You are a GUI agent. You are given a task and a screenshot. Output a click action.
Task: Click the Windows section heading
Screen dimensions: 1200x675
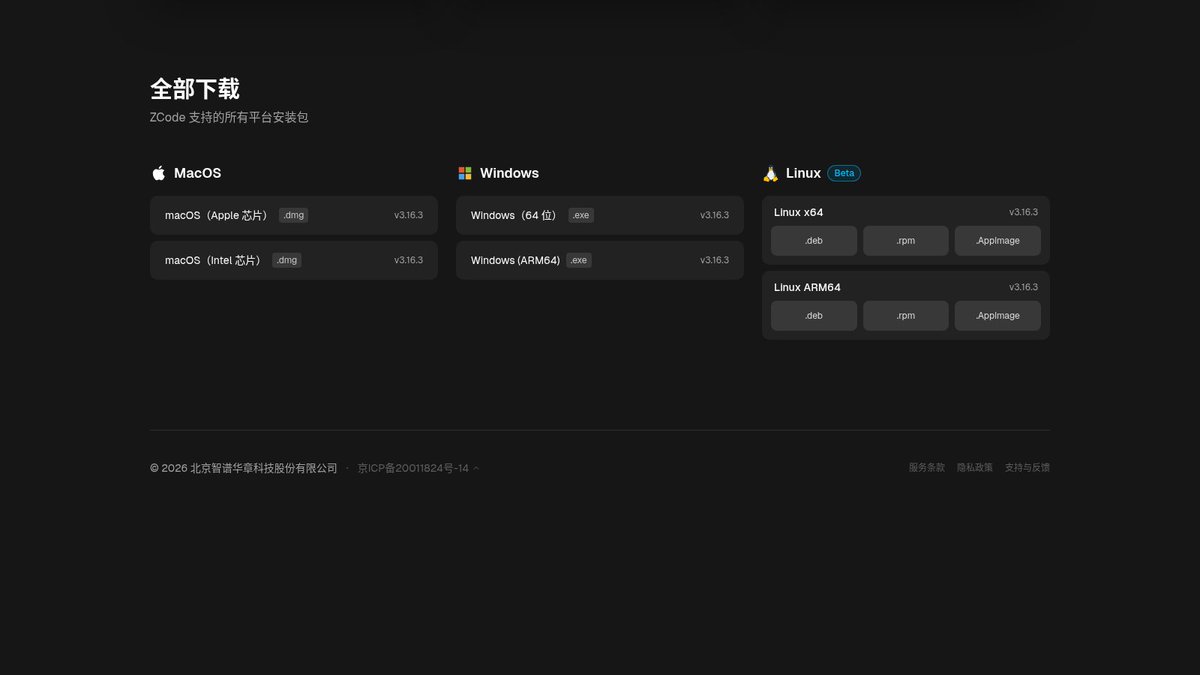pyautogui.click(x=509, y=173)
